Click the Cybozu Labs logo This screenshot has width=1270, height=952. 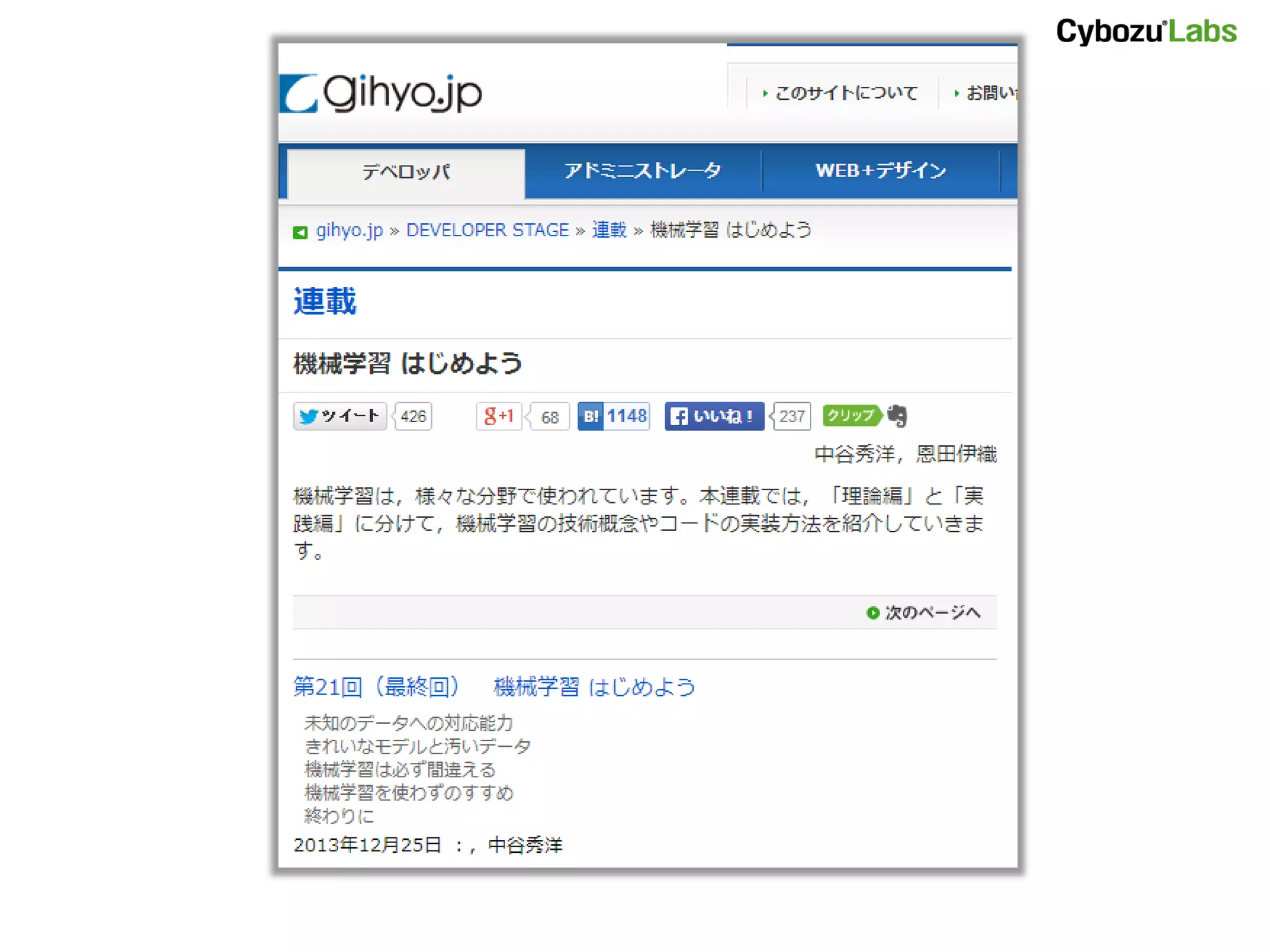click(1146, 31)
